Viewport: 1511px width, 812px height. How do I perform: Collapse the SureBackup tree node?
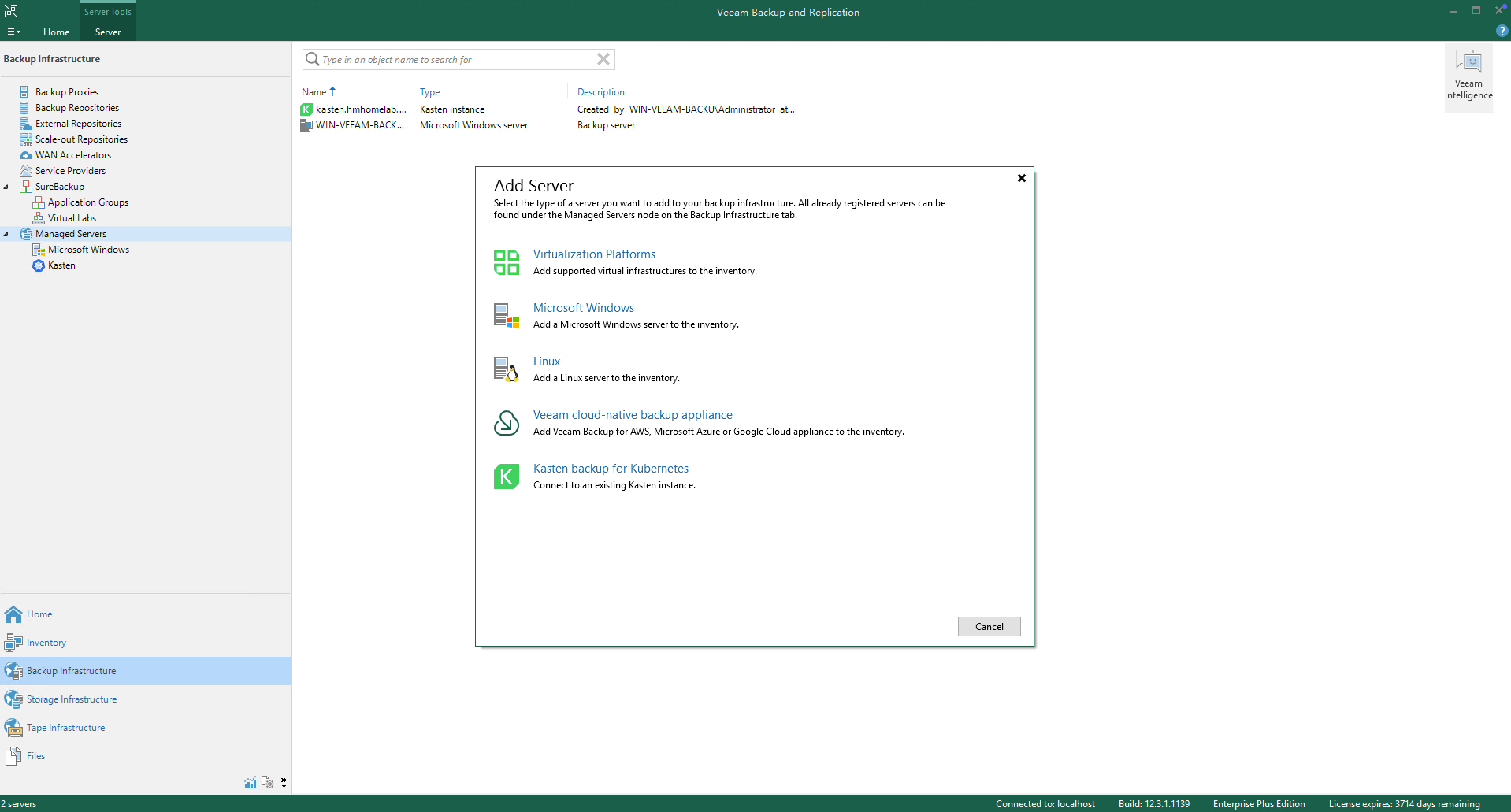(x=6, y=187)
